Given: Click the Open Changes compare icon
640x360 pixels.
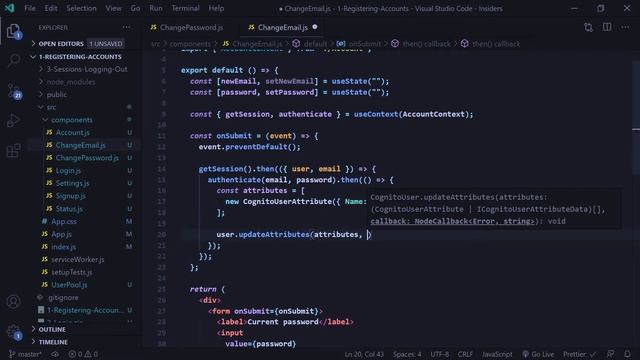Looking at the screenshot, I should coord(588,27).
